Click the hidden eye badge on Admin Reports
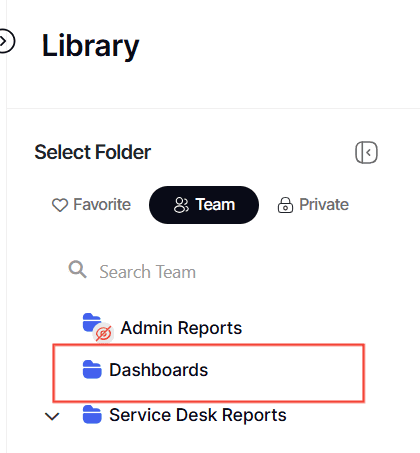This screenshot has width=420, height=453. click(x=104, y=333)
